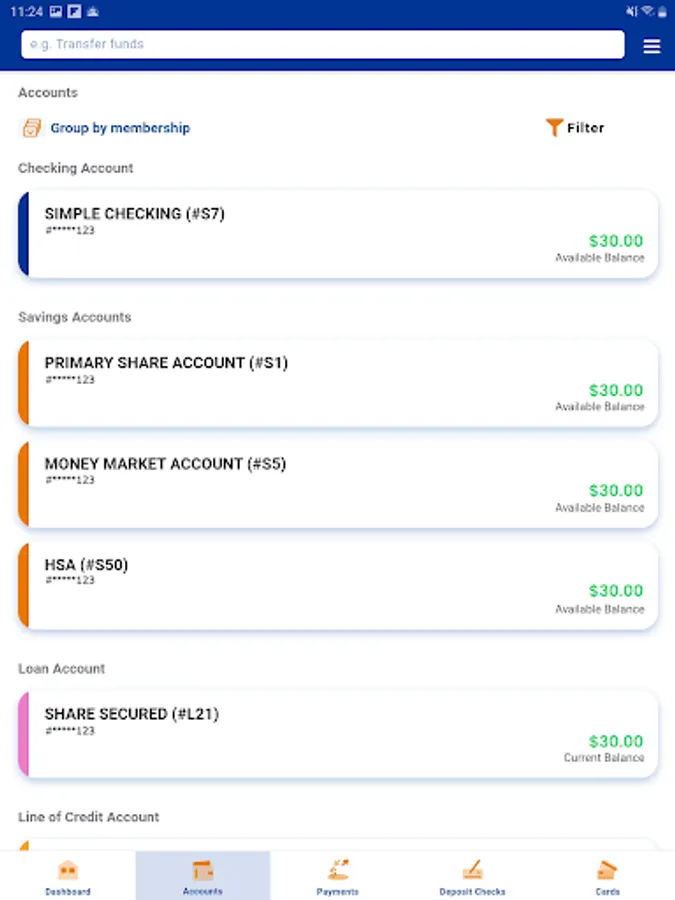The image size is (675, 900).
Task: Switch to Payments tab label
Action: point(338,891)
